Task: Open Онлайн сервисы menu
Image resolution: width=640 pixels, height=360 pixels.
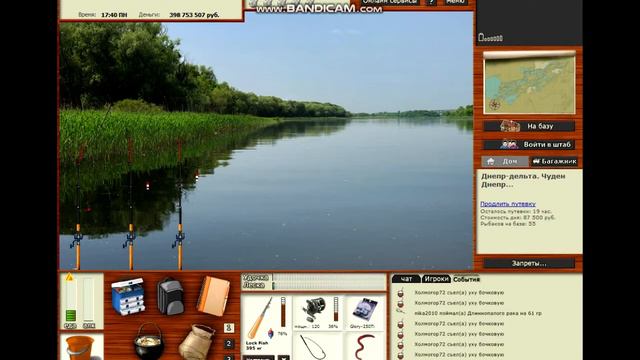Action: [x=390, y=2]
